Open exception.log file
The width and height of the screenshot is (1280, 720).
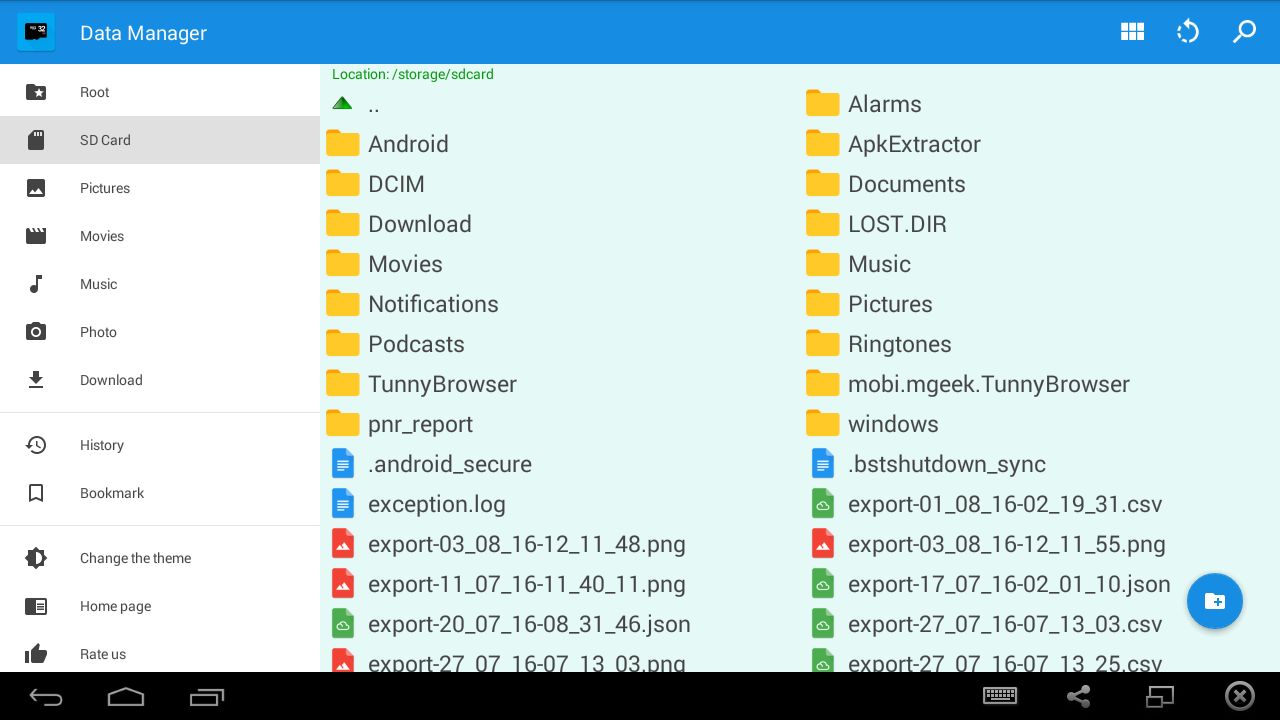coord(560,504)
